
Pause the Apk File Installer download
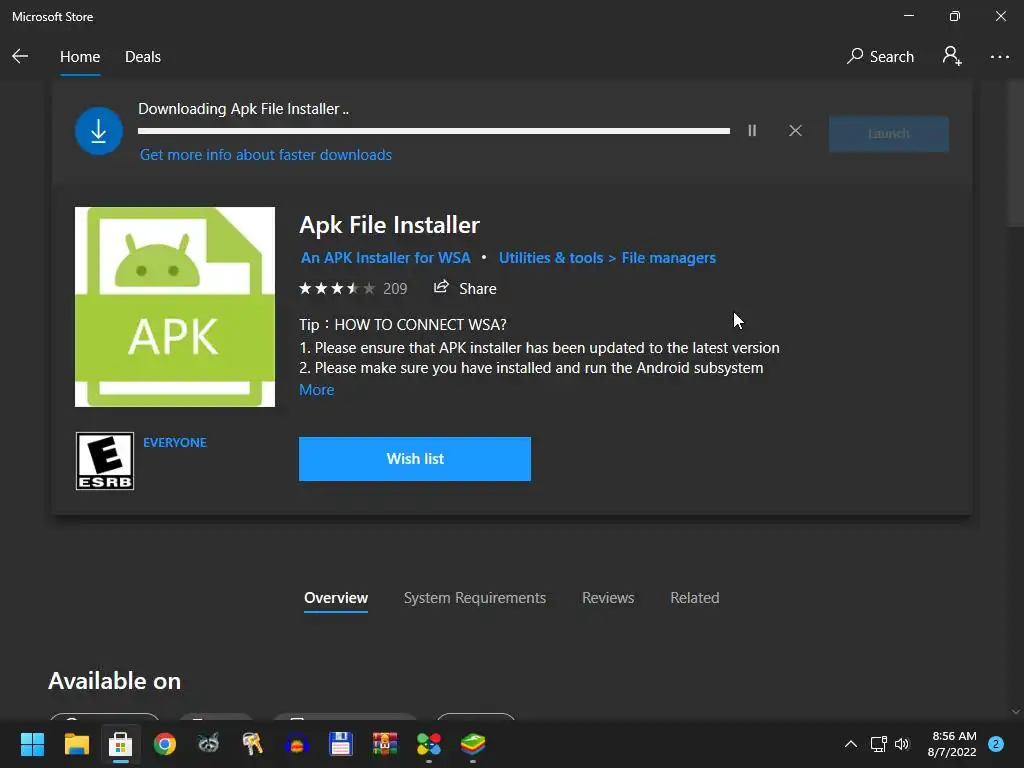click(x=752, y=131)
